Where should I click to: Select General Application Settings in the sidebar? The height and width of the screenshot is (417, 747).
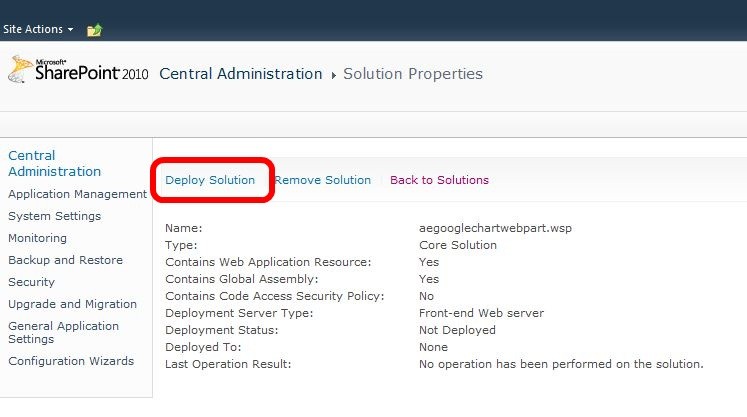click(63, 332)
